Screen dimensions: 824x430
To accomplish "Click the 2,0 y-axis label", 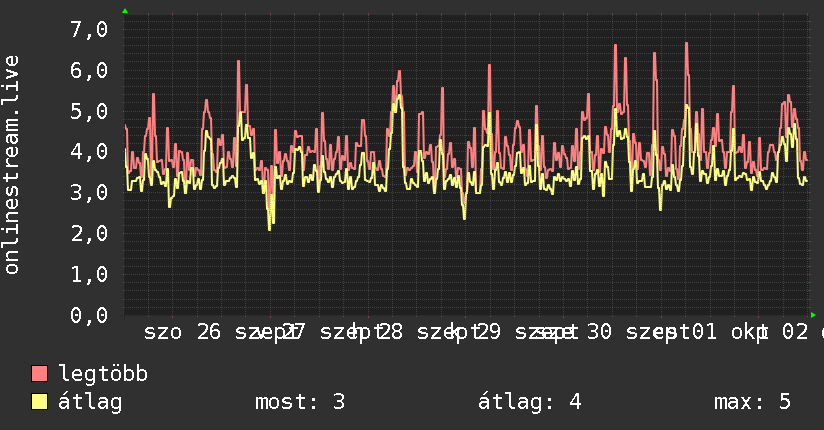I will (x=89, y=233).
